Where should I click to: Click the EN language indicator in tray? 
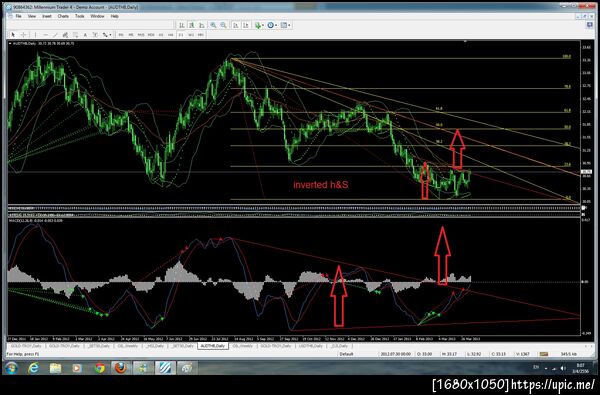point(536,367)
